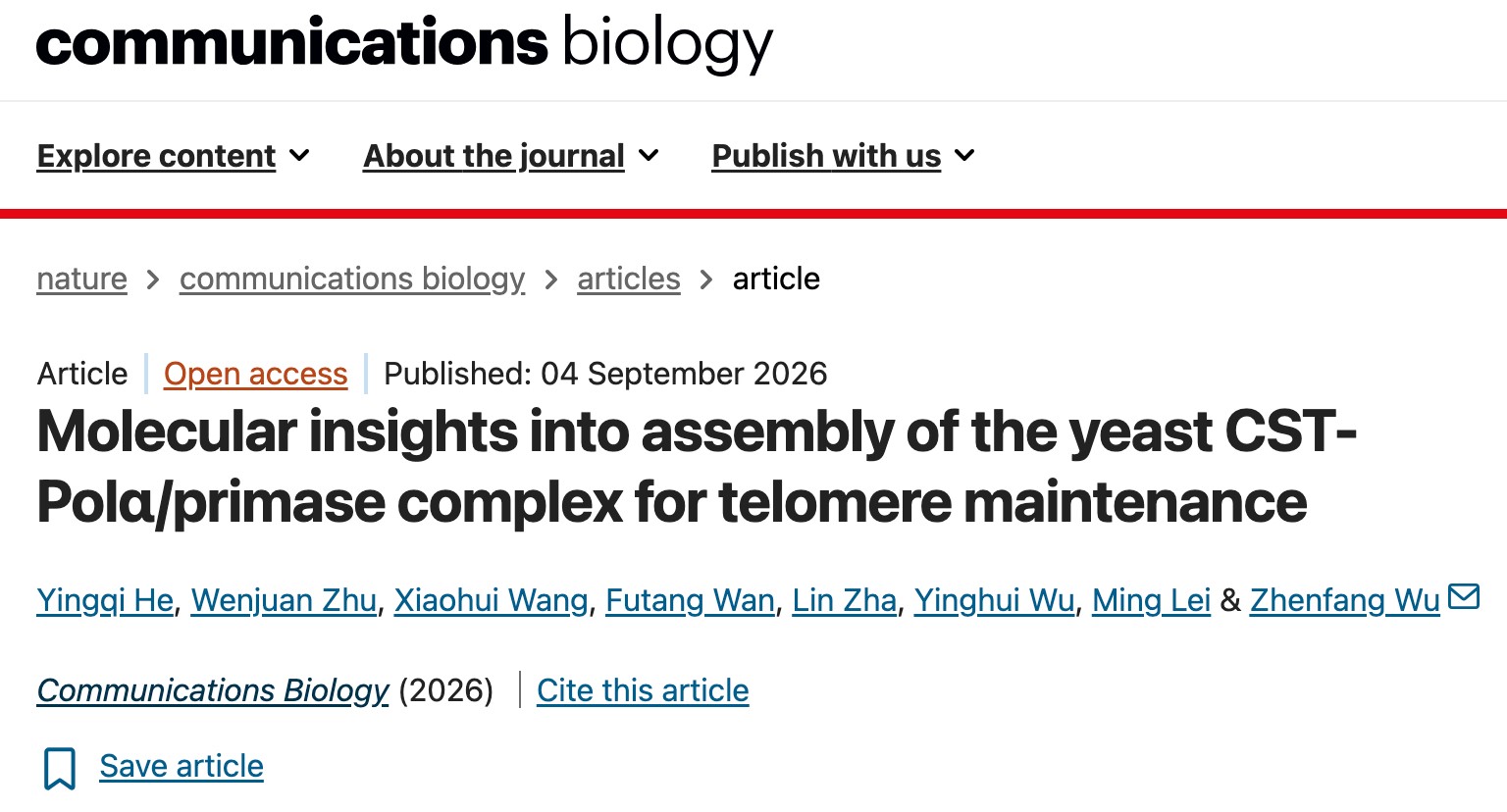The width and height of the screenshot is (1507, 812).
Task: Open the Explore content menu
Action: (157, 156)
